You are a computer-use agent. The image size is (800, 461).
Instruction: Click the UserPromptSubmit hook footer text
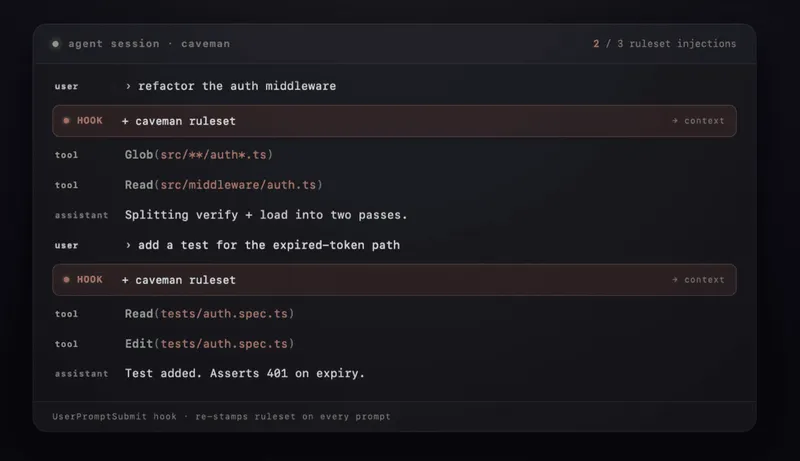click(221, 416)
